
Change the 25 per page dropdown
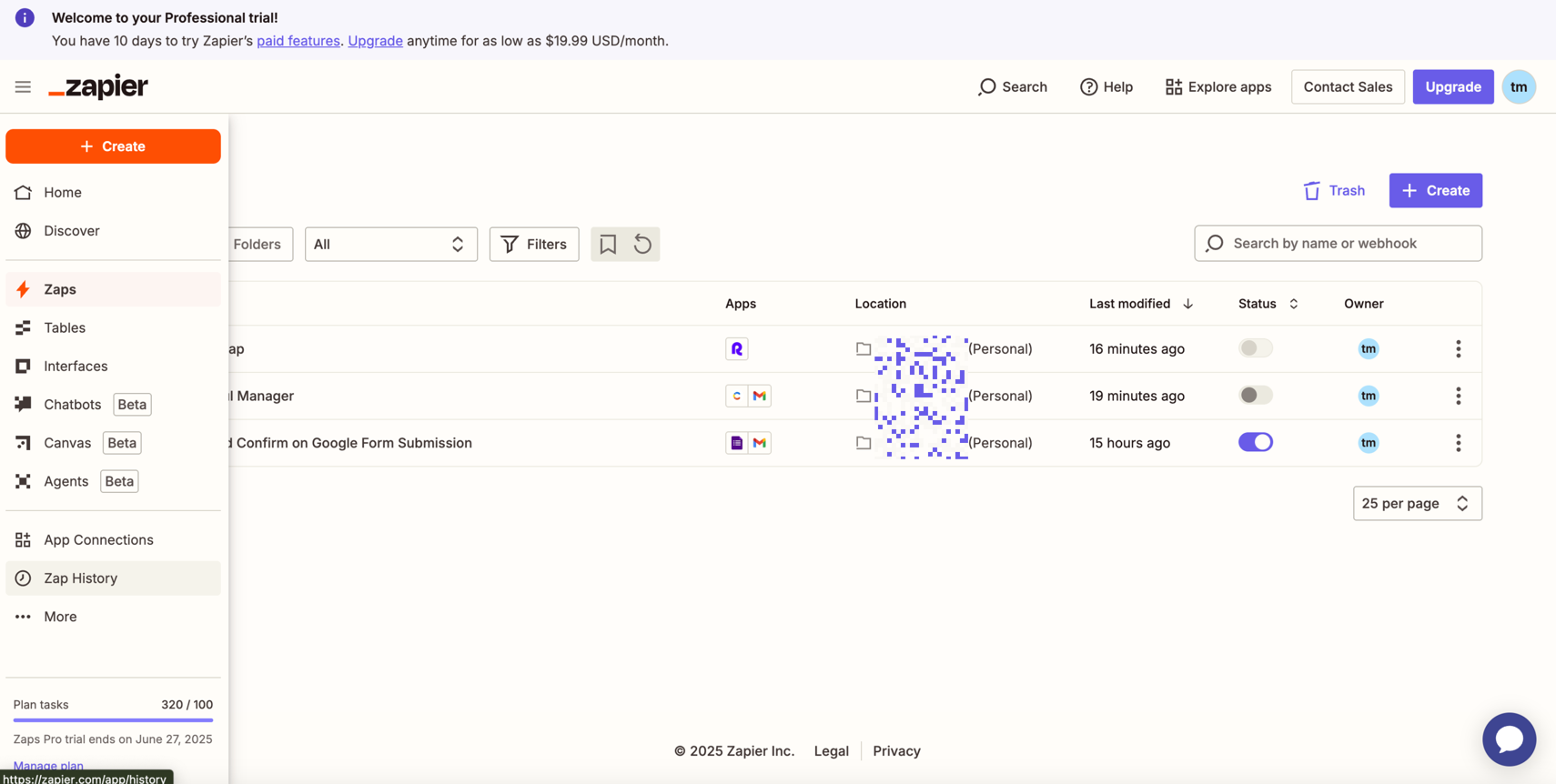(1417, 503)
